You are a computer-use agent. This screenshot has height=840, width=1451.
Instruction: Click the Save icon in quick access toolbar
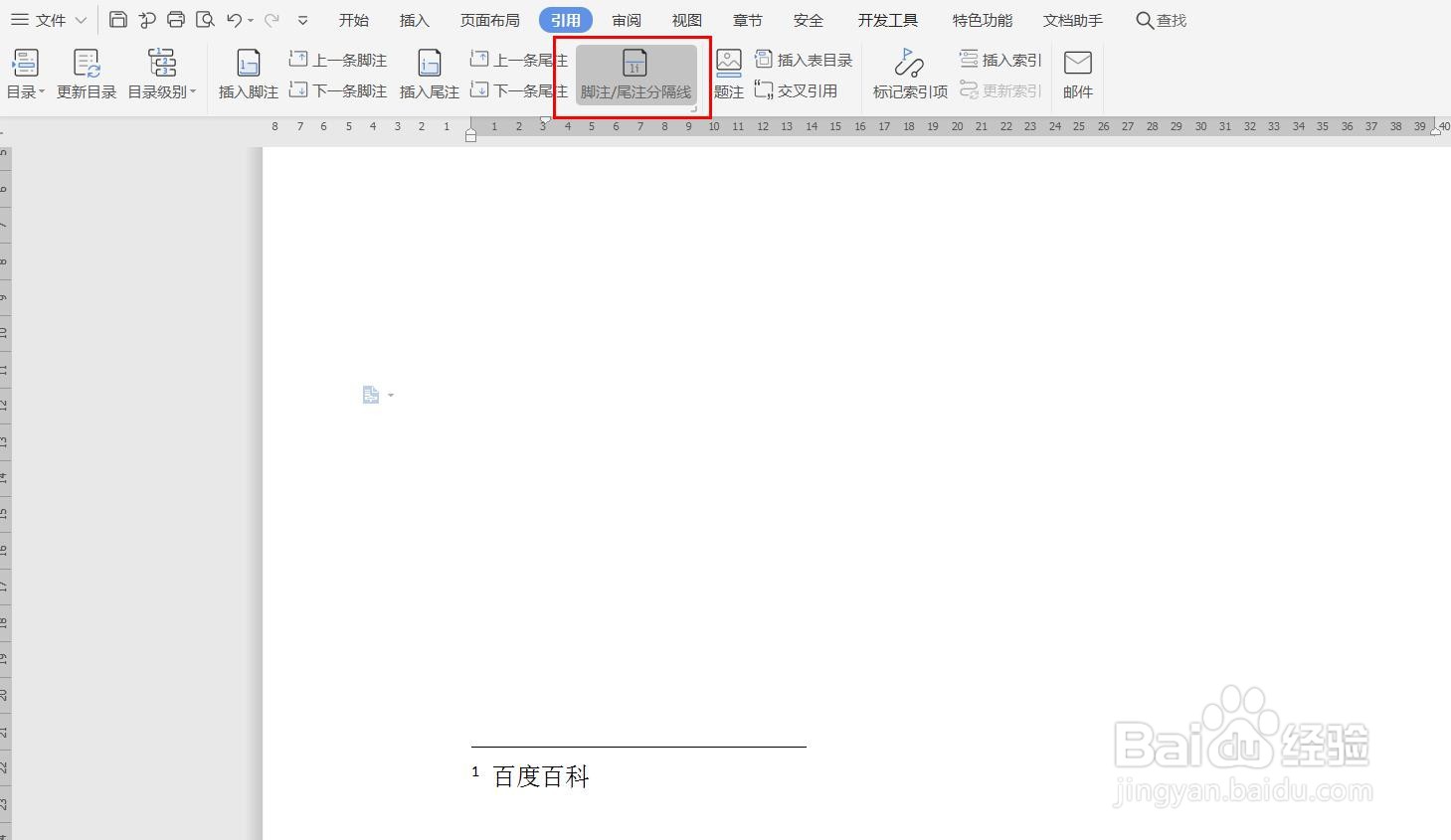coord(118,20)
